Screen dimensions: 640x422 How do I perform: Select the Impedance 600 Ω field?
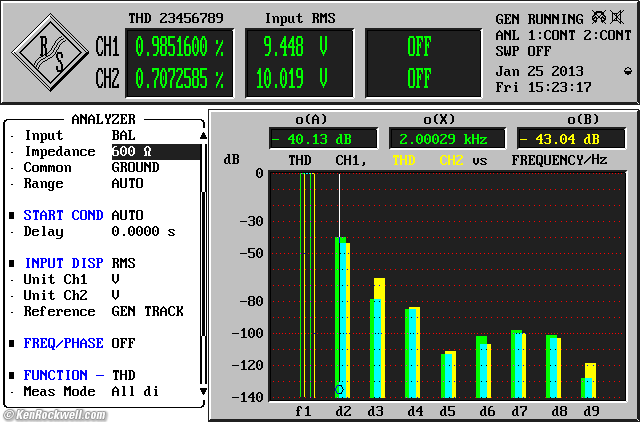[x=156, y=151]
